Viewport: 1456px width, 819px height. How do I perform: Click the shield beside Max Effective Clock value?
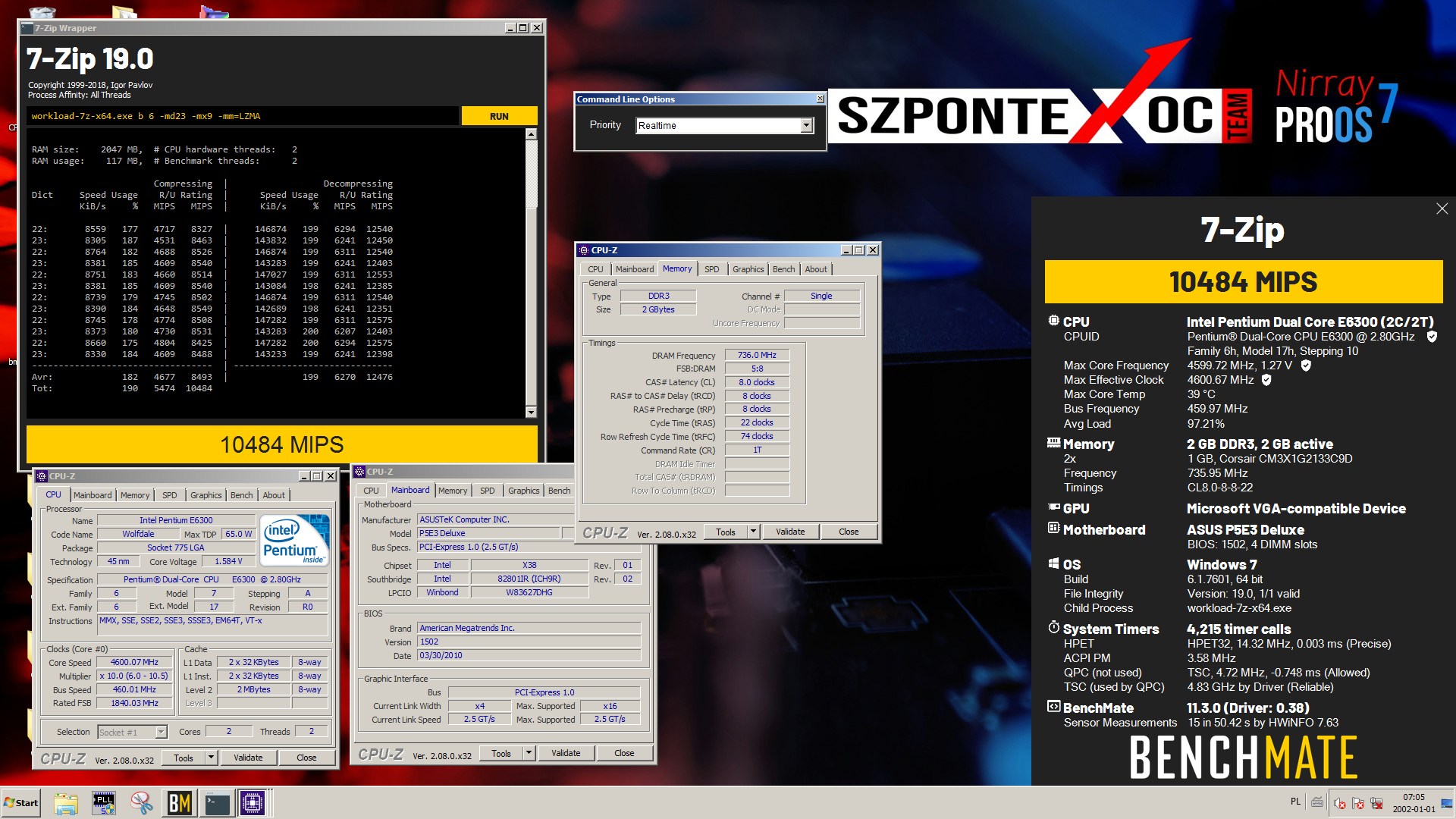1266,380
